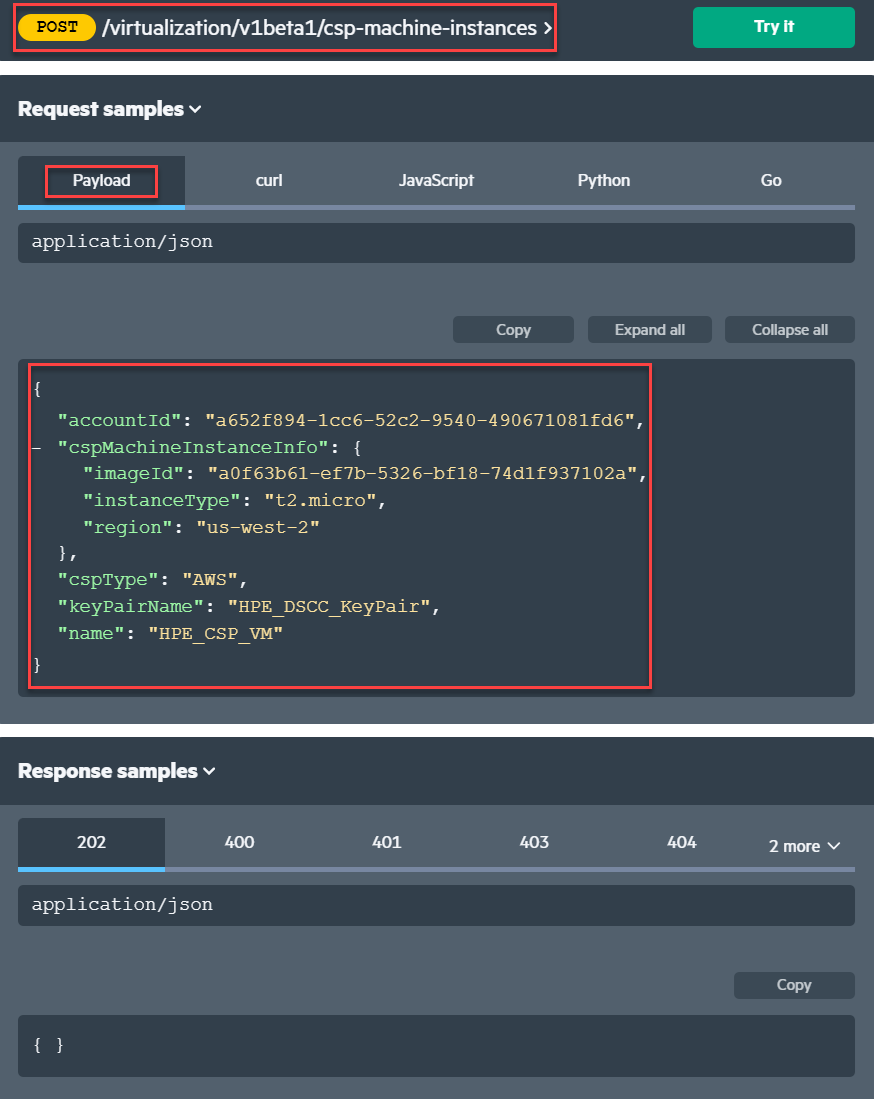Copy the request payload
This screenshot has width=874, height=1099.
(513, 329)
